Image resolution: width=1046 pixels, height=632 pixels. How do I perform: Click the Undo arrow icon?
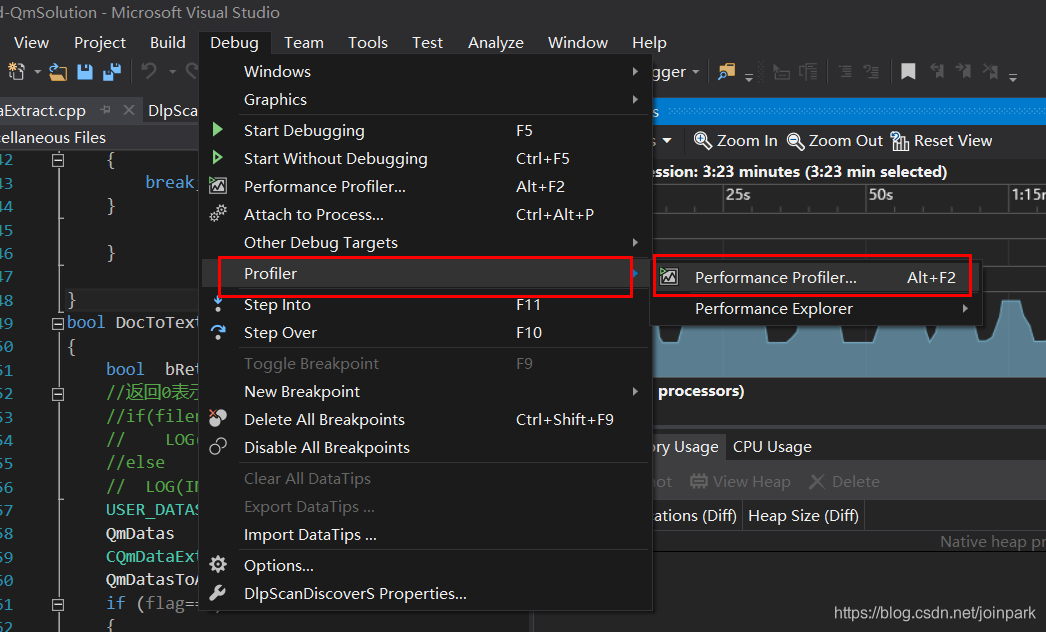coord(149,71)
